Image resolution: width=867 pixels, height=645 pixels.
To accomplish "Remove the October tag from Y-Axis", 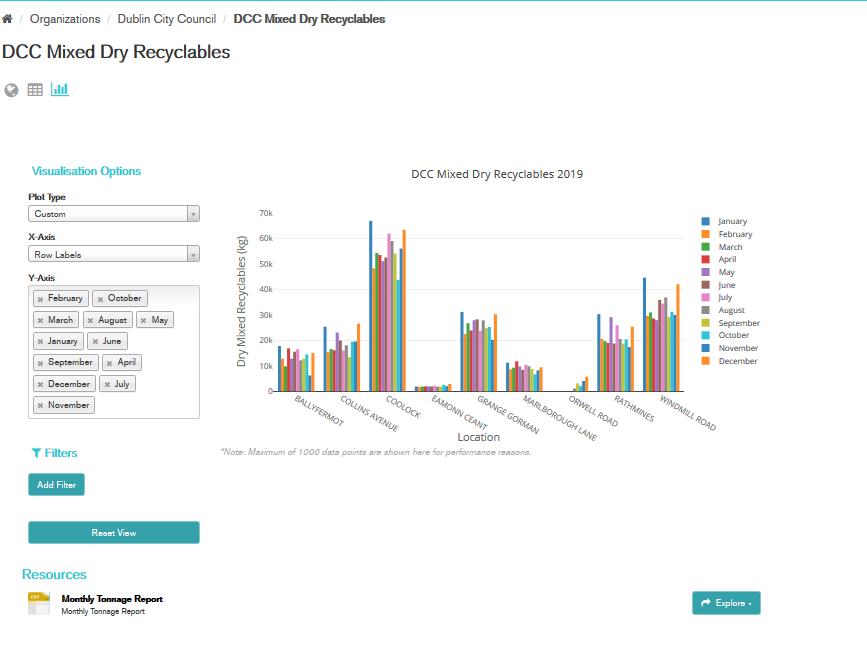I will point(100,299).
